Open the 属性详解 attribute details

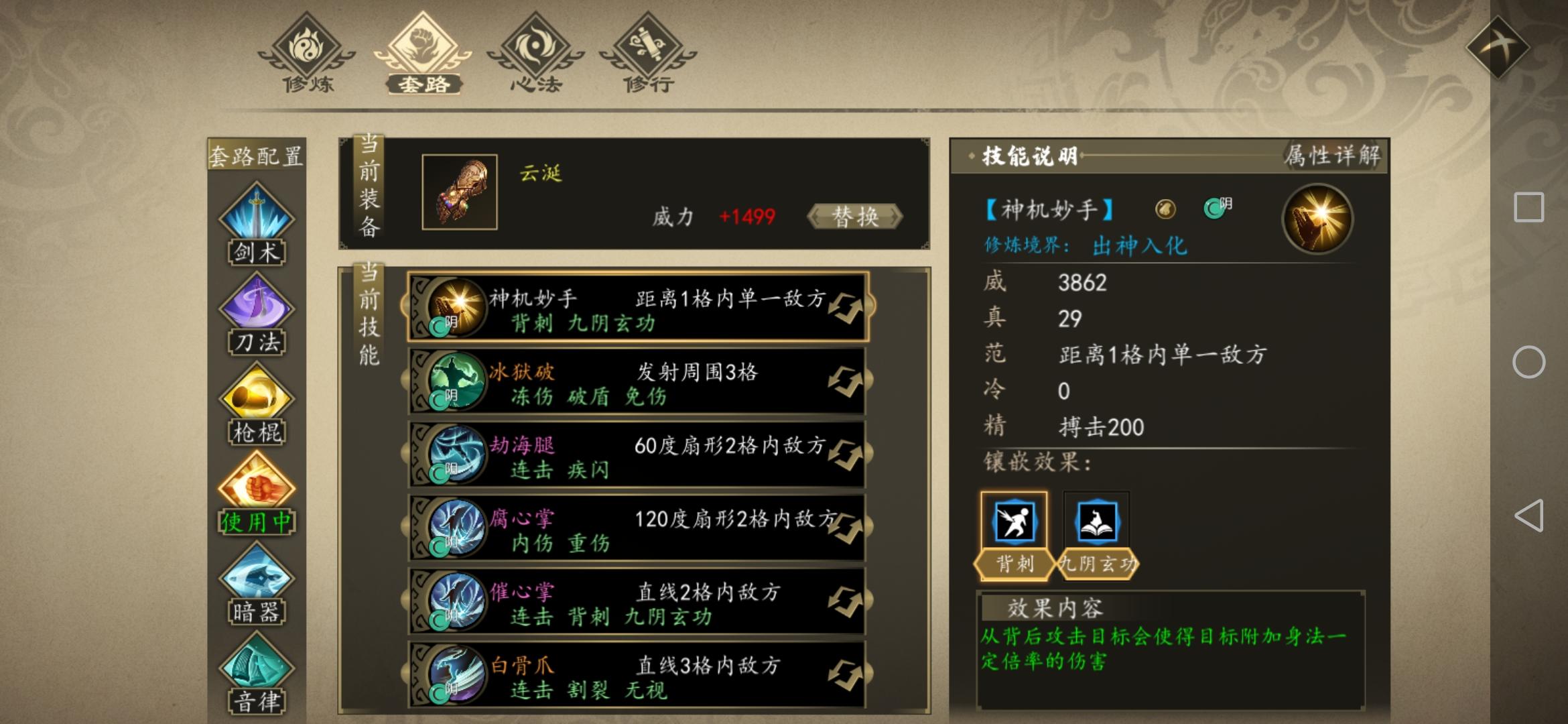coord(1332,156)
